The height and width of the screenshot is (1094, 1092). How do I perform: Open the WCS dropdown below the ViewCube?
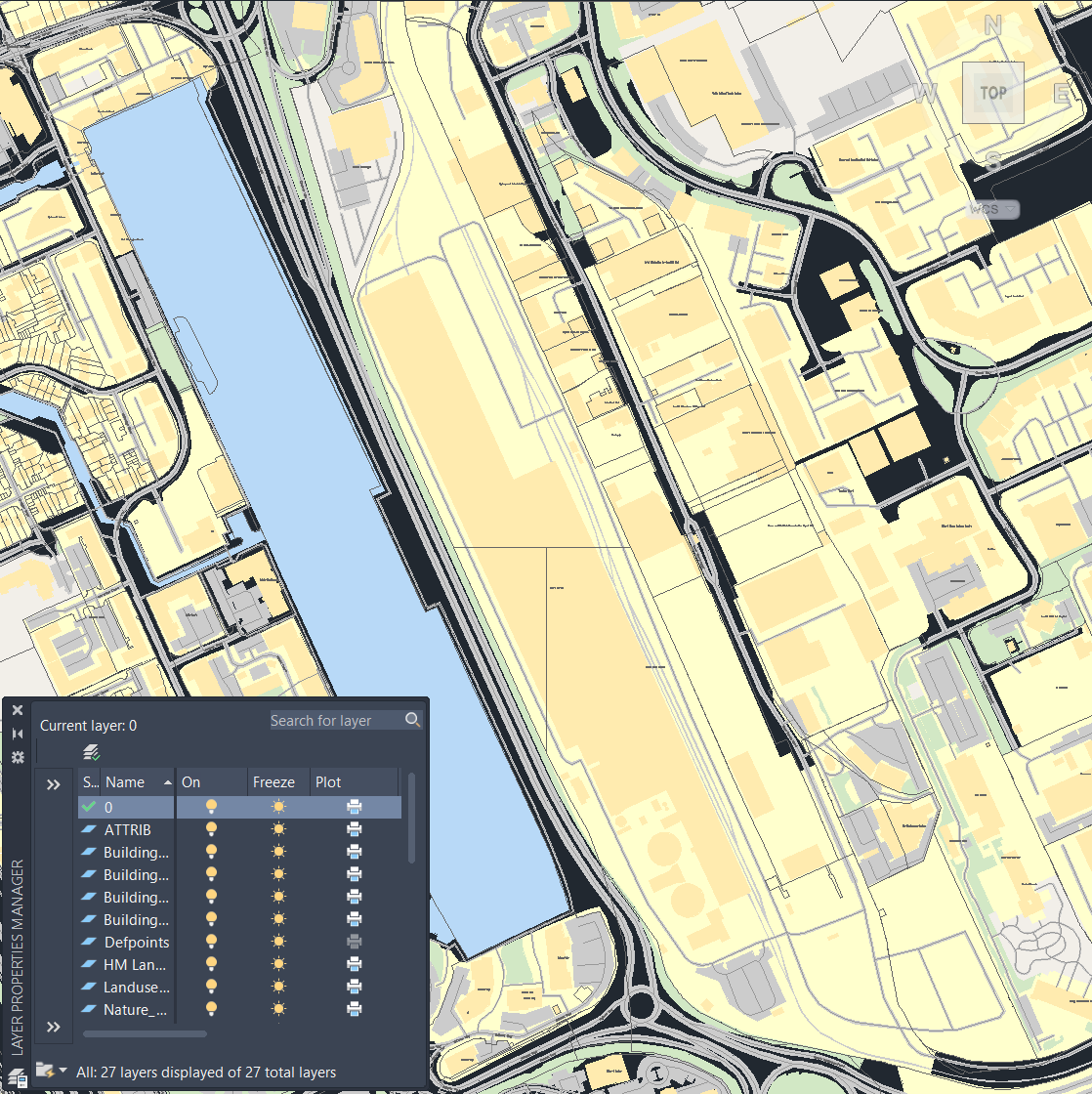(x=991, y=209)
